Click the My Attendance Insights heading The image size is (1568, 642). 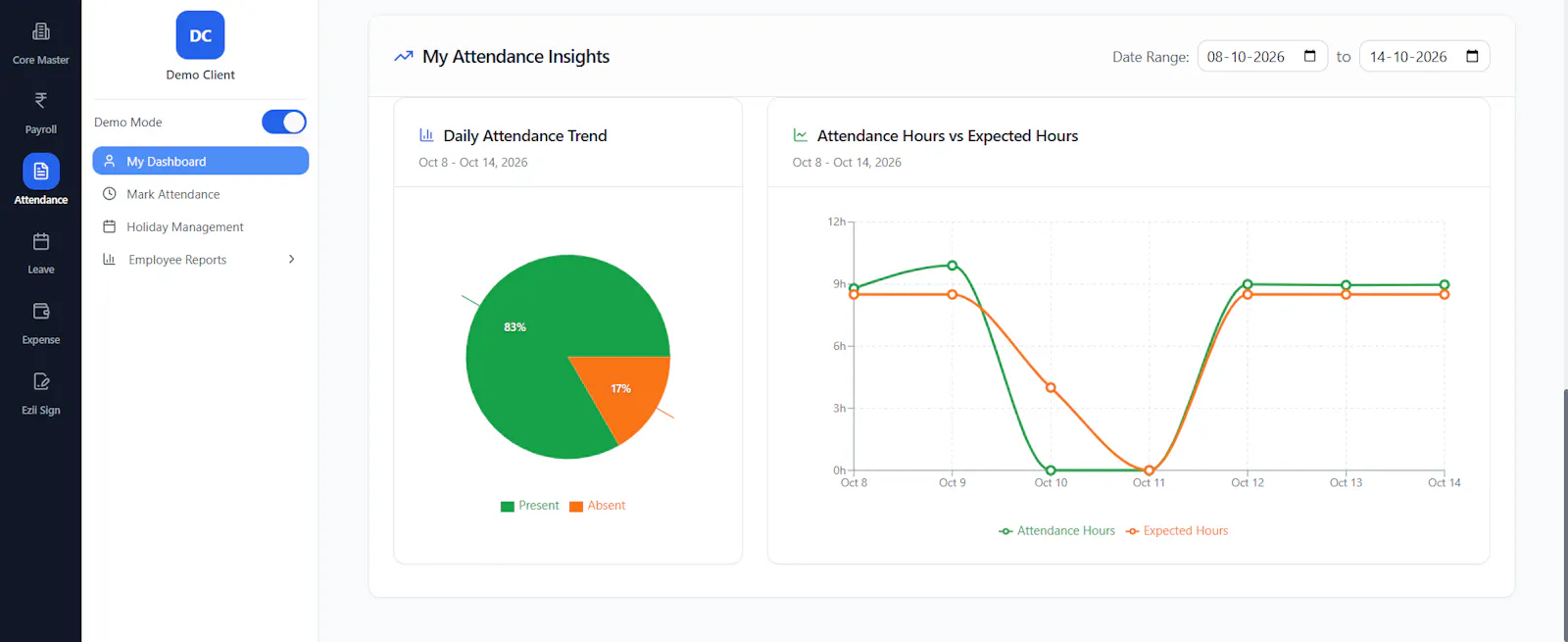(515, 57)
